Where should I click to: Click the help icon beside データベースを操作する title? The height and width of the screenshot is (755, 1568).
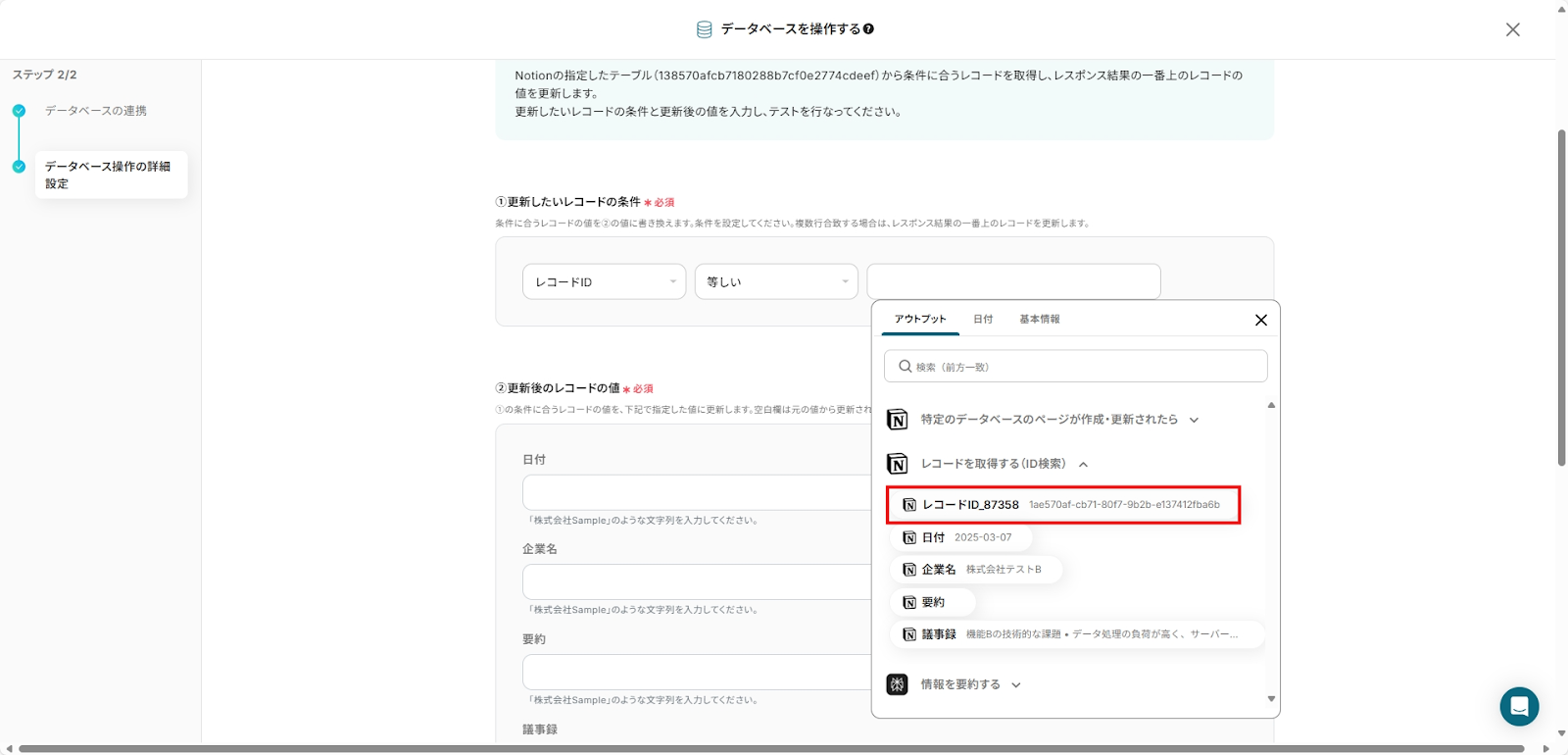[x=868, y=29]
